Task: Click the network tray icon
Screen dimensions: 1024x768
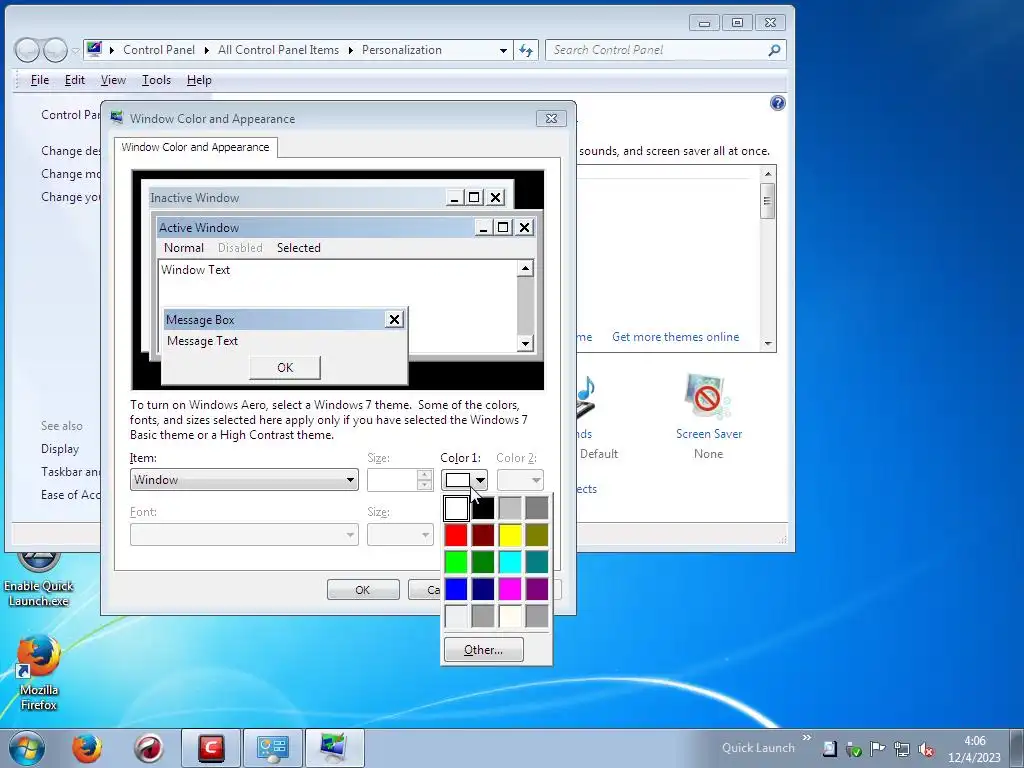Action: click(902, 749)
